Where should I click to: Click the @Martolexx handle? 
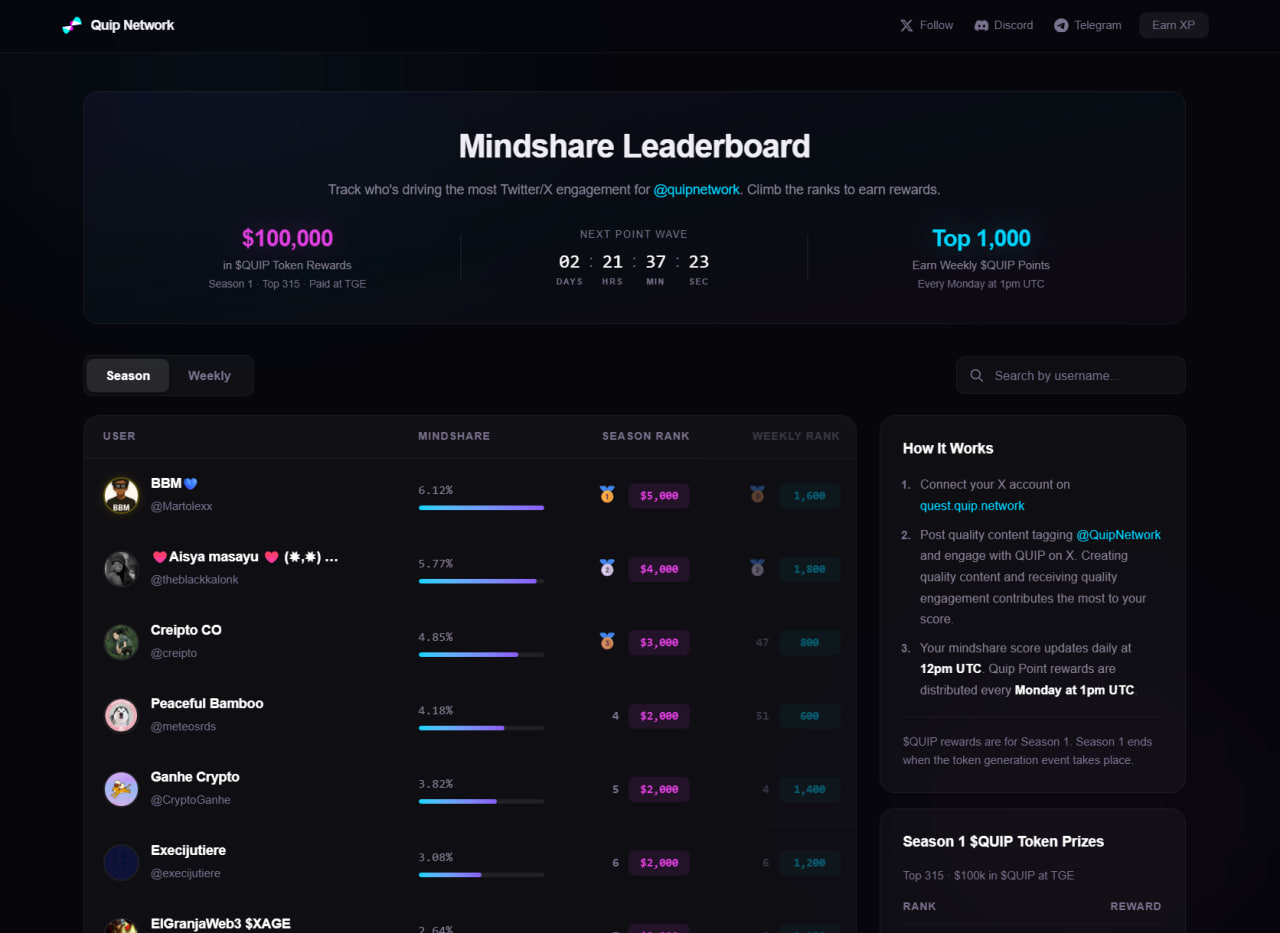coord(182,507)
